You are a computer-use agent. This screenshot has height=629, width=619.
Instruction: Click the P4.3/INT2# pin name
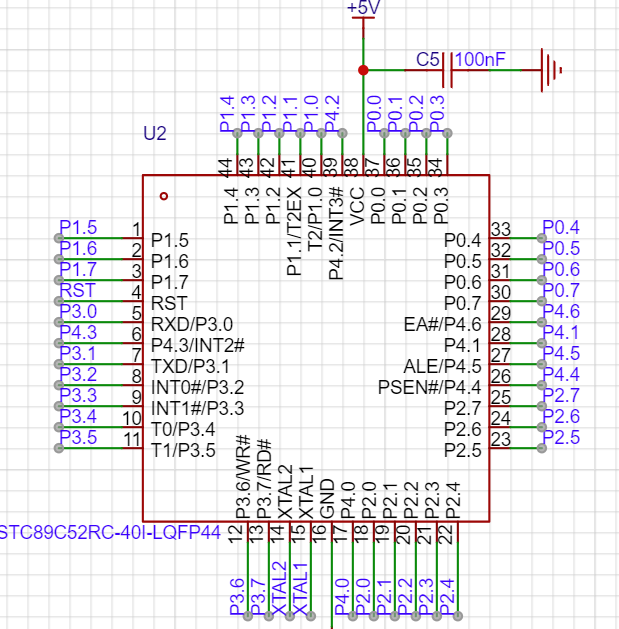coord(198,345)
